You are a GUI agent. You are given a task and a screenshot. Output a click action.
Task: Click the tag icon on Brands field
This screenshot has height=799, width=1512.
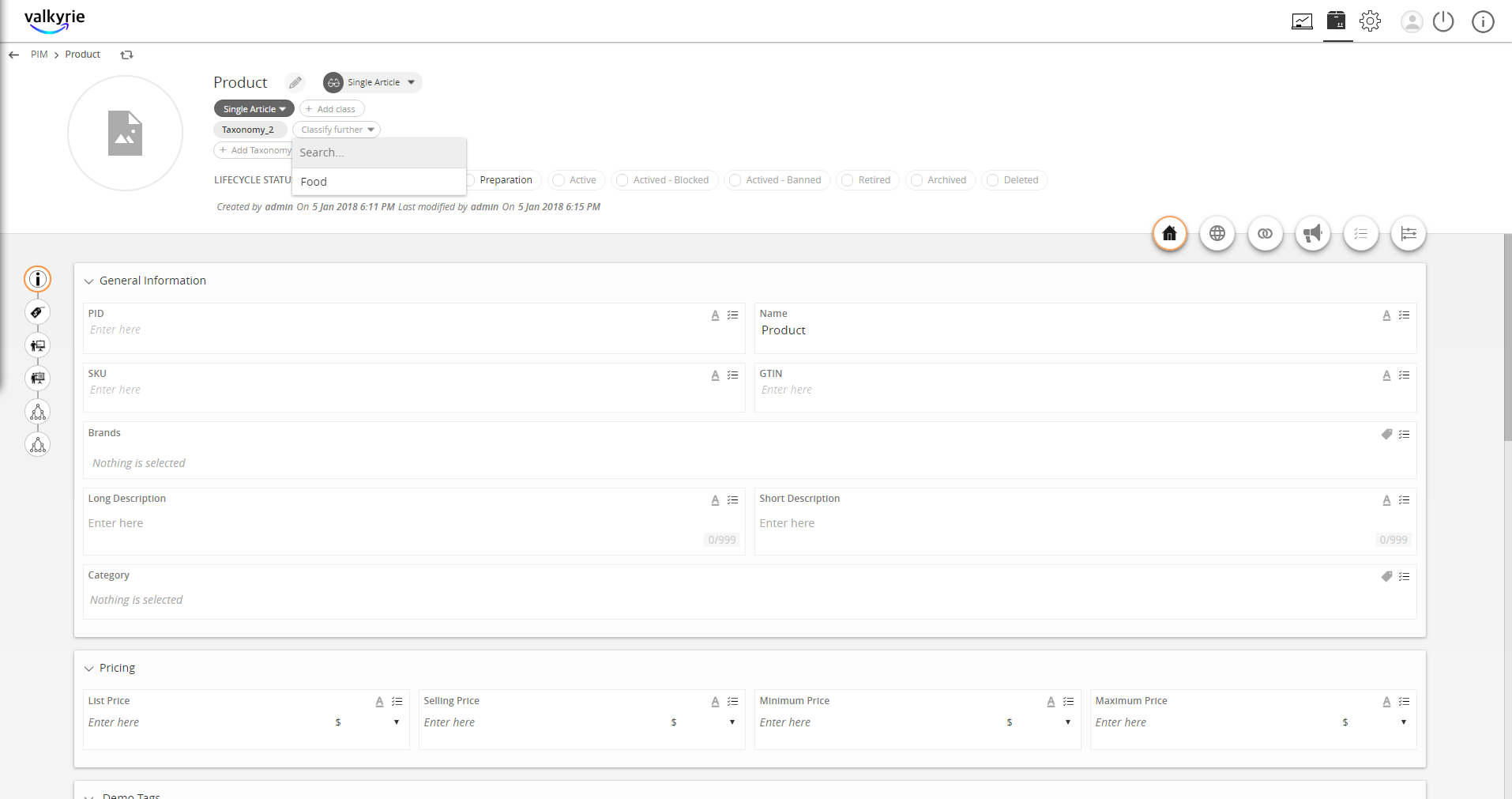point(1386,435)
